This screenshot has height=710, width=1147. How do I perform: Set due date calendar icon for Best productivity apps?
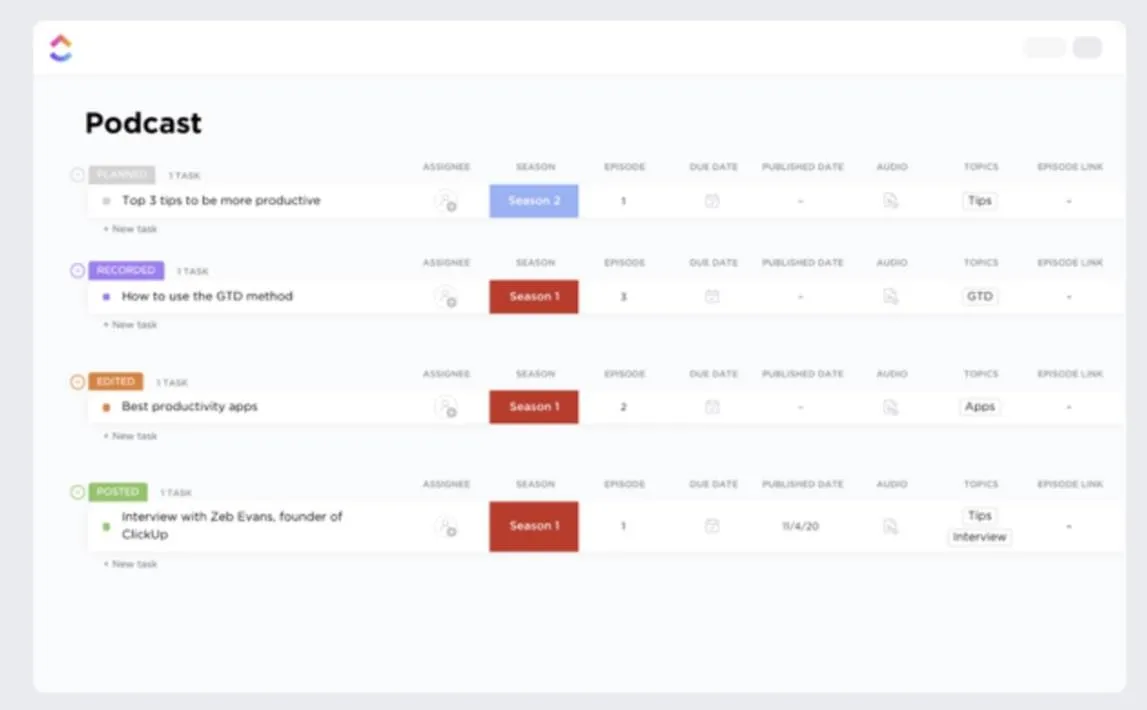point(712,407)
